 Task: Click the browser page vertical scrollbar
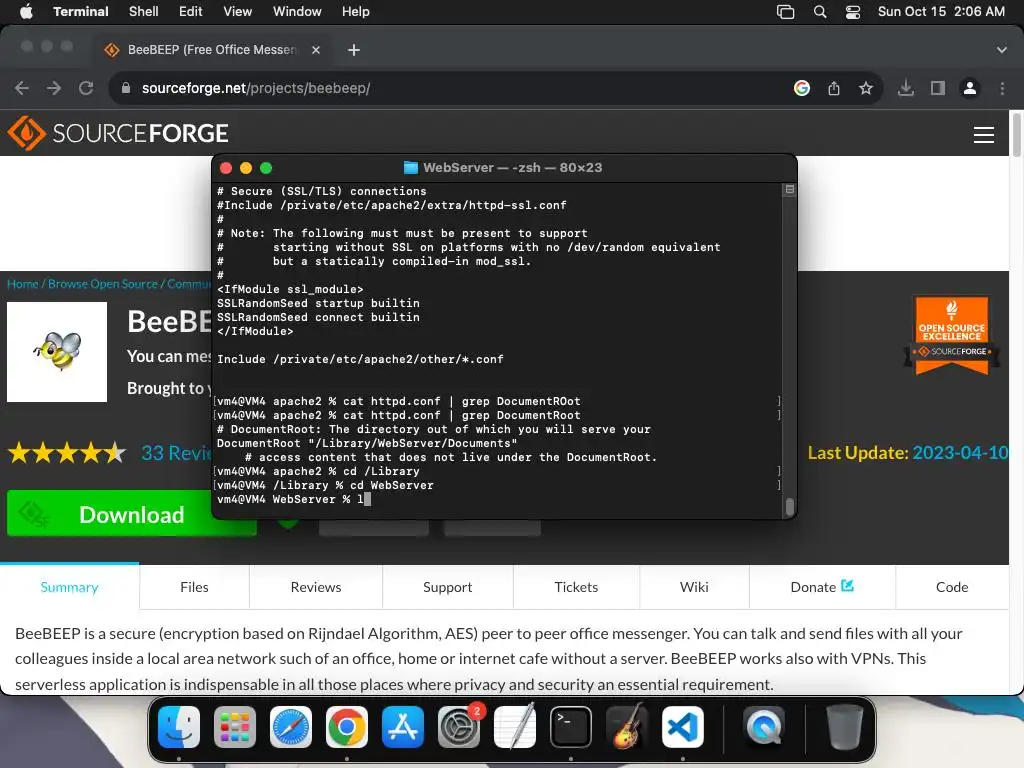point(1016,136)
